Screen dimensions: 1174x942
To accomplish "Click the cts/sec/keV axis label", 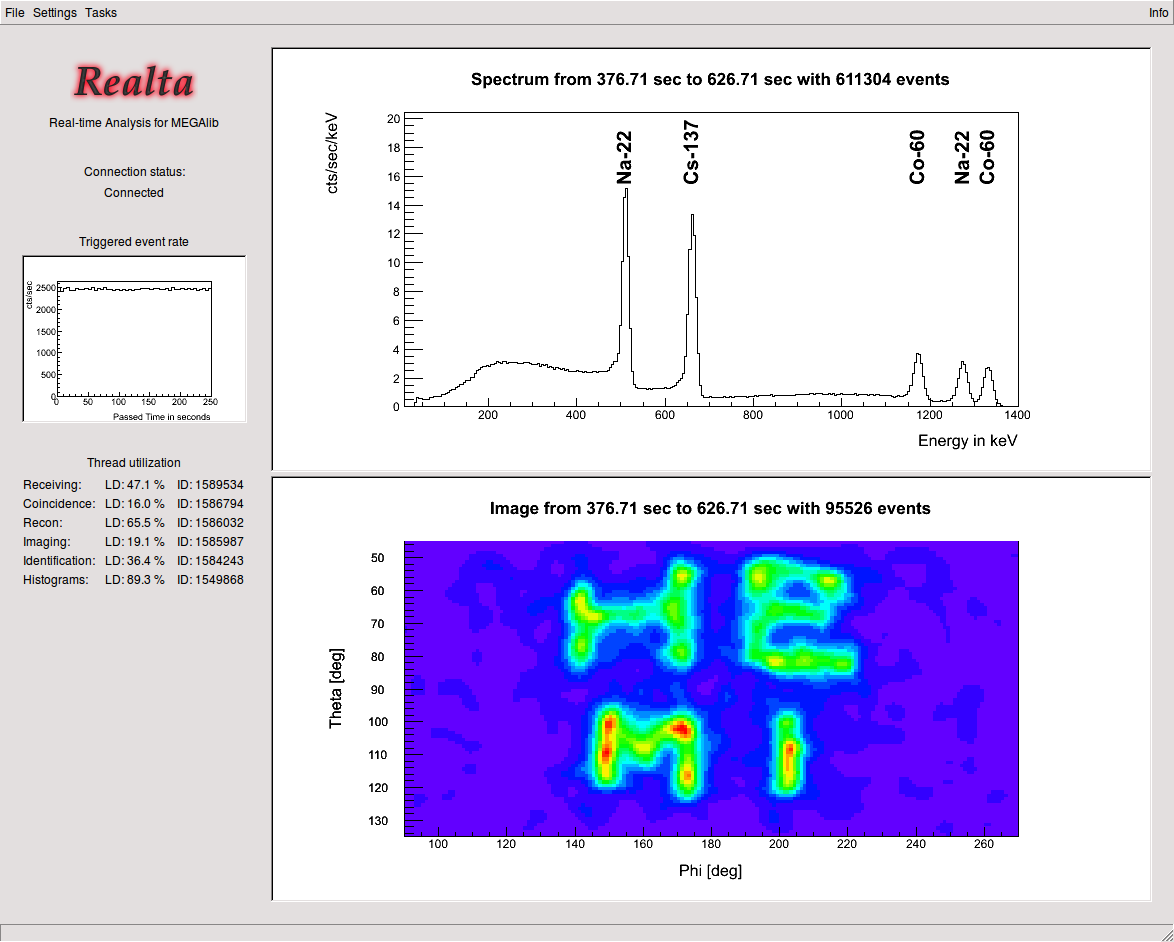I will (333, 153).
